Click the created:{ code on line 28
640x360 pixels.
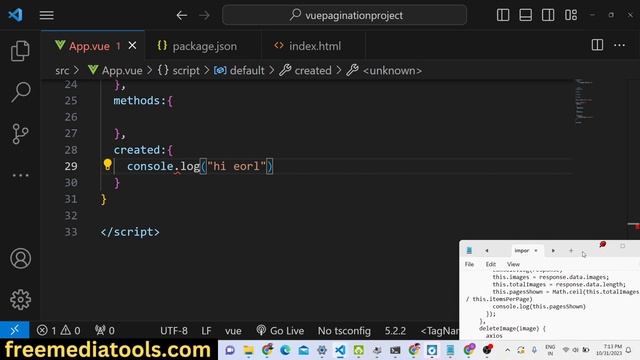point(143,150)
